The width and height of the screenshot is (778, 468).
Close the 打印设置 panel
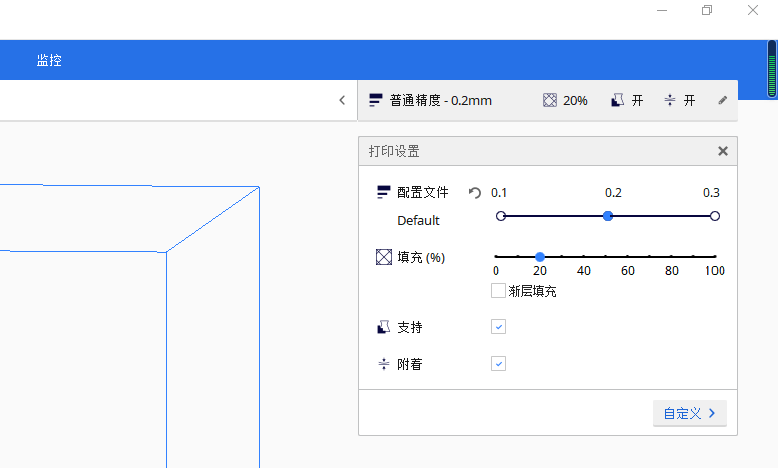723,151
